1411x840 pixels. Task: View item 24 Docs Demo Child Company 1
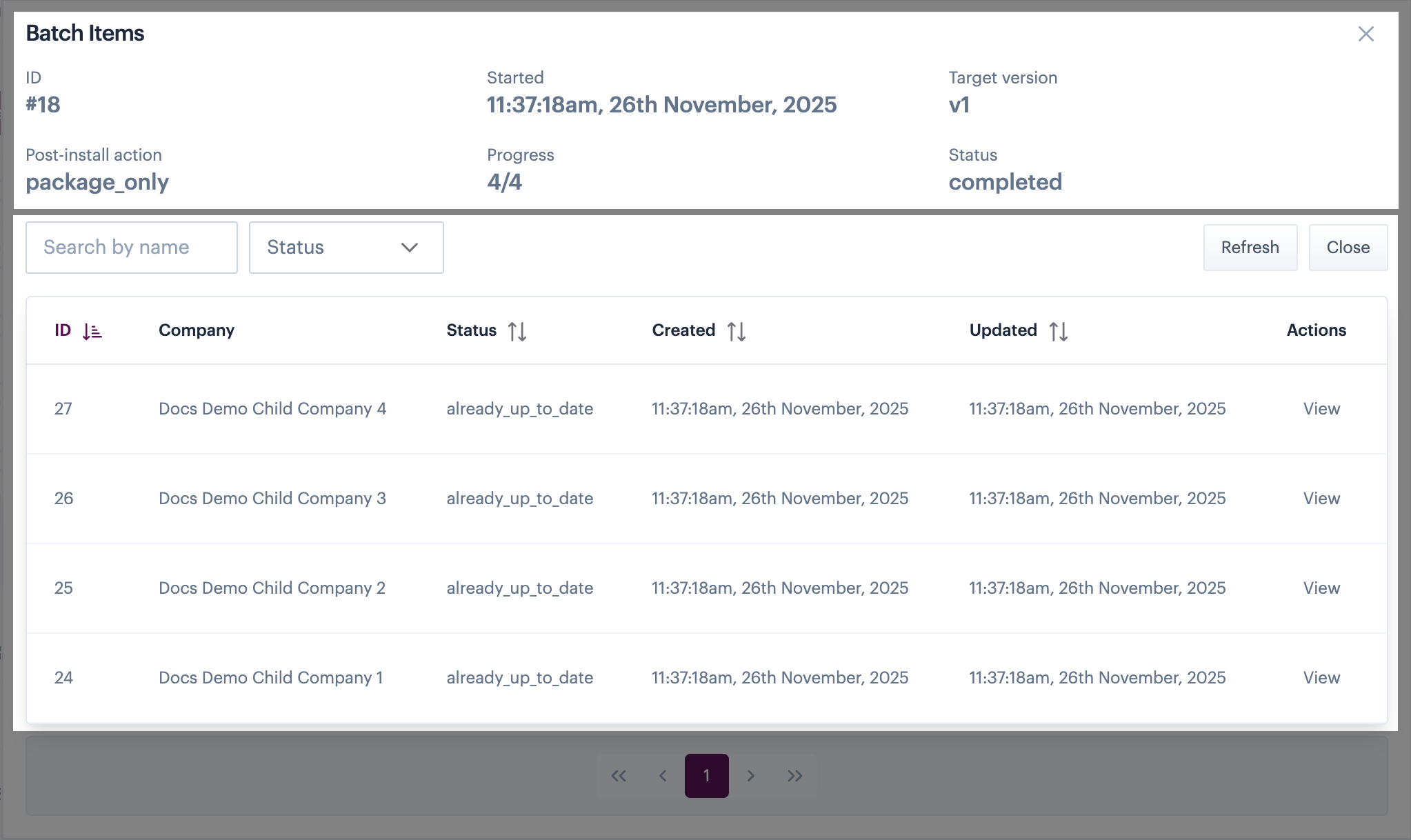(1321, 678)
